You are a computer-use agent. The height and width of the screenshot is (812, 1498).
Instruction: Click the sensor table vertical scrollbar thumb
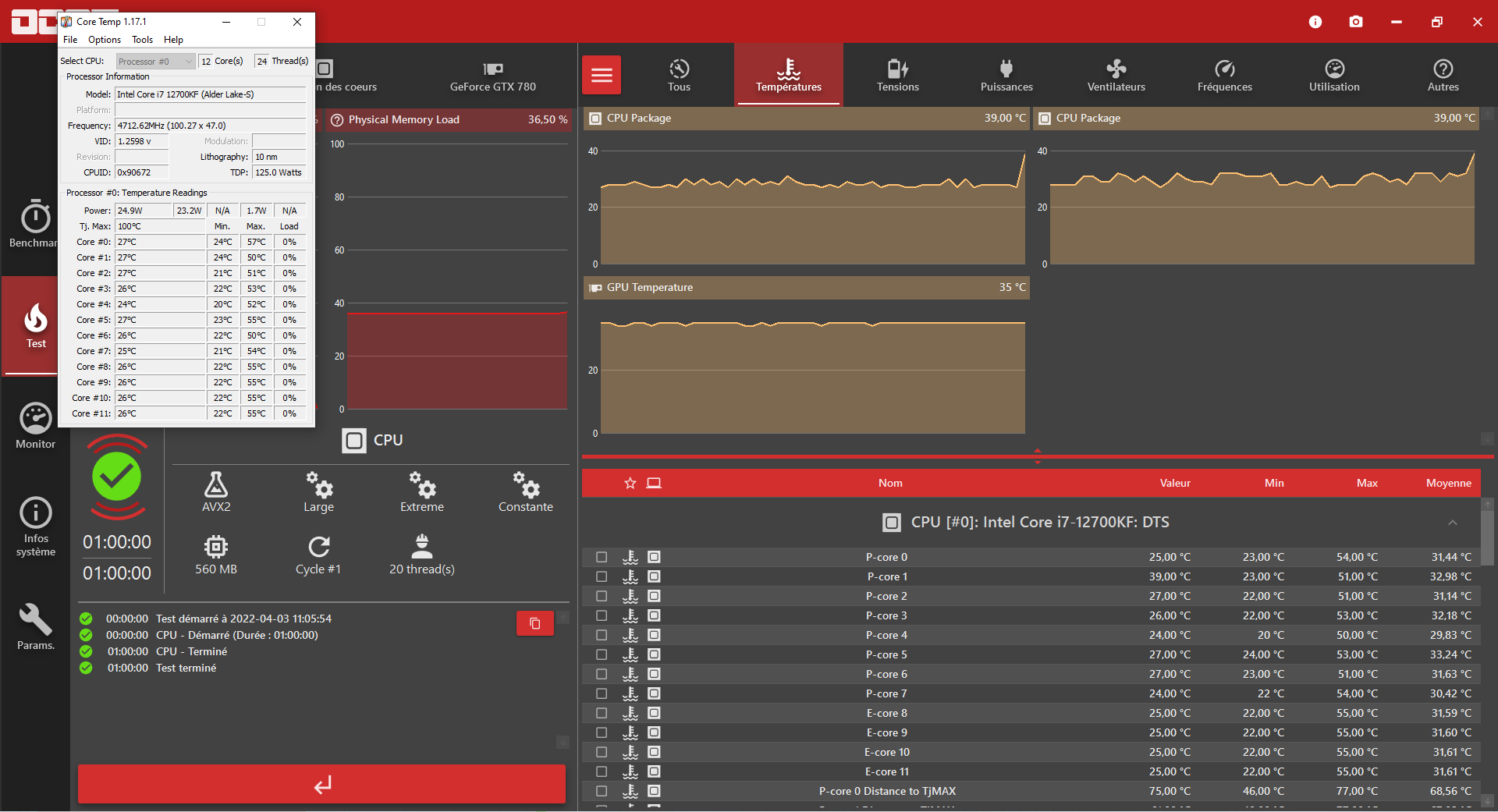[1488, 537]
